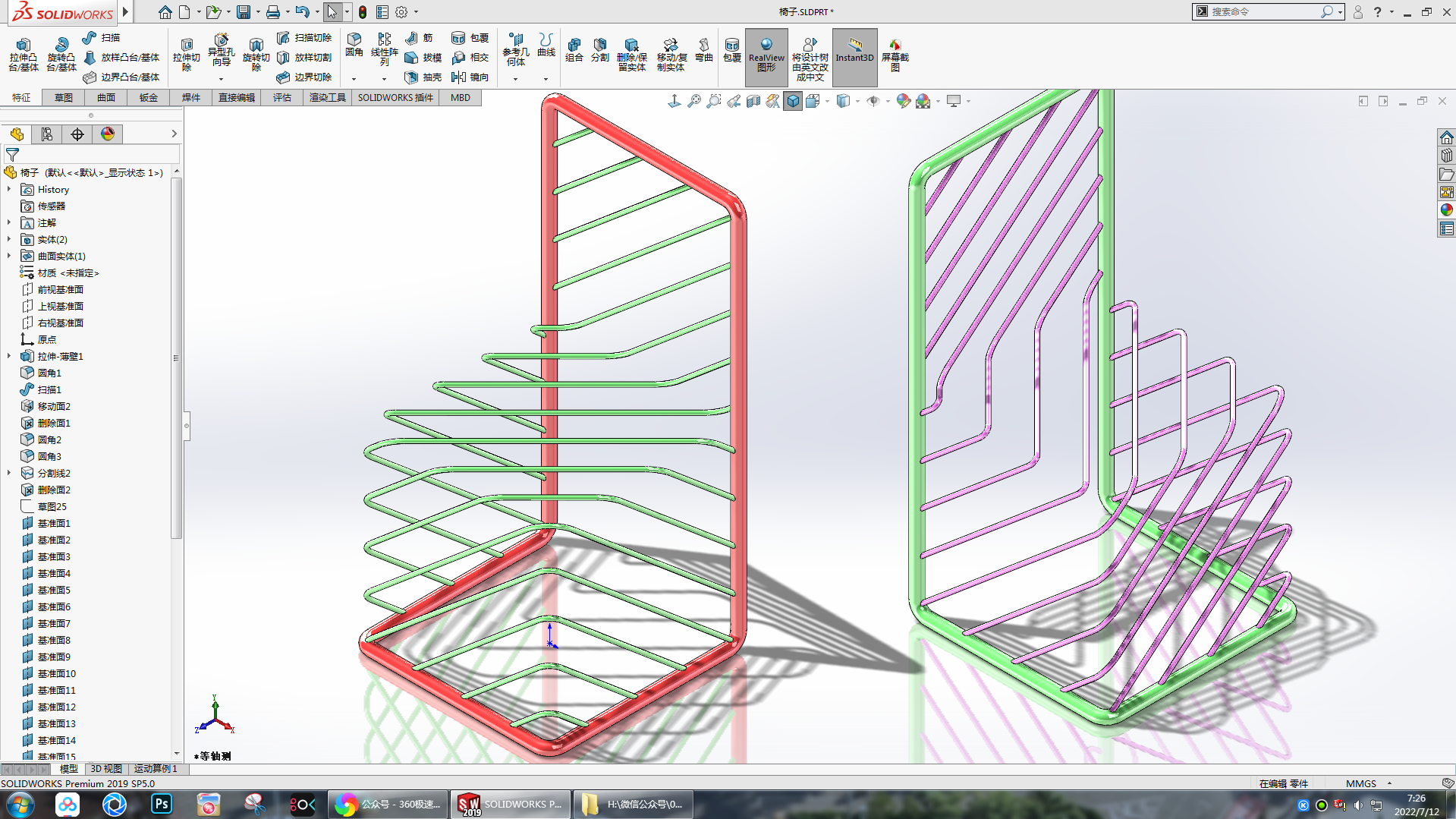The image size is (1456, 819).
Task: Choose the 扫描 sweep tool
Action: click(102, 37)
